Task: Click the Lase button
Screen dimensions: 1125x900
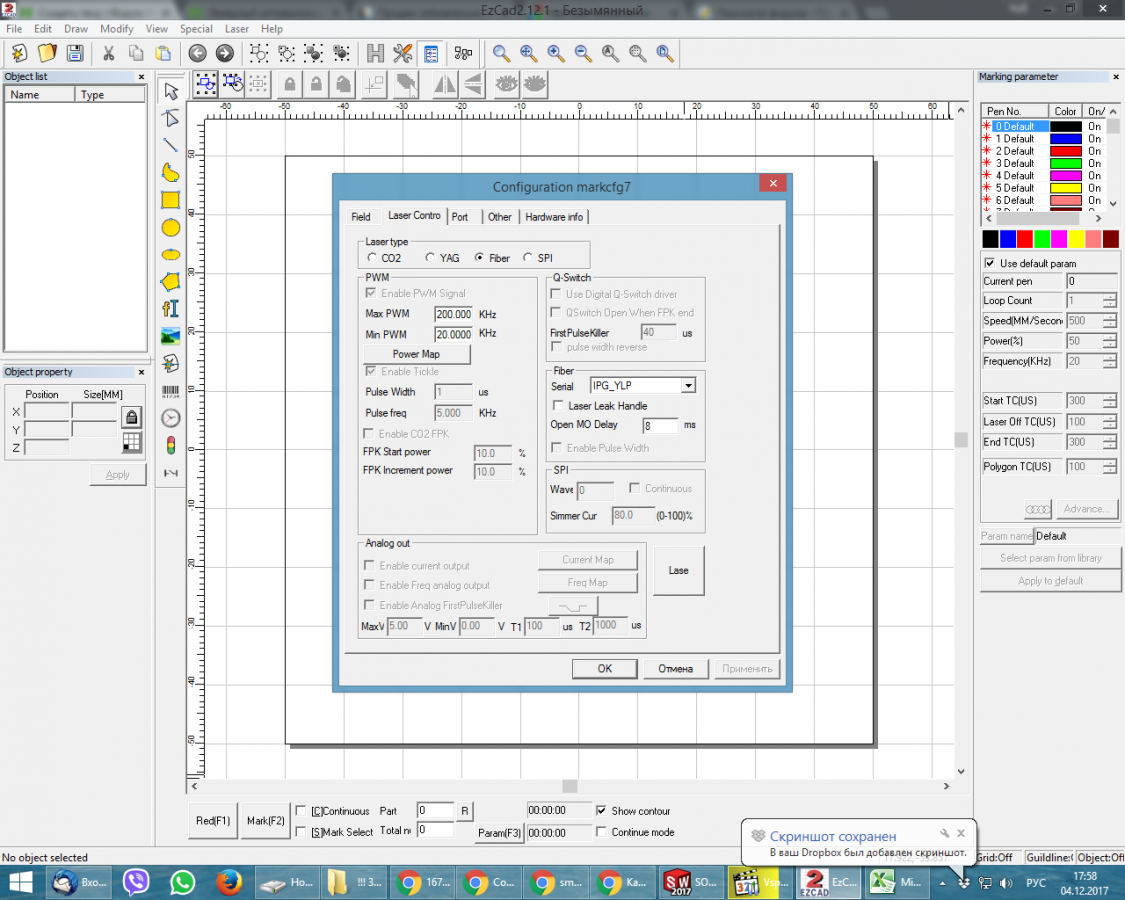Action: click(x=678, y=570)
